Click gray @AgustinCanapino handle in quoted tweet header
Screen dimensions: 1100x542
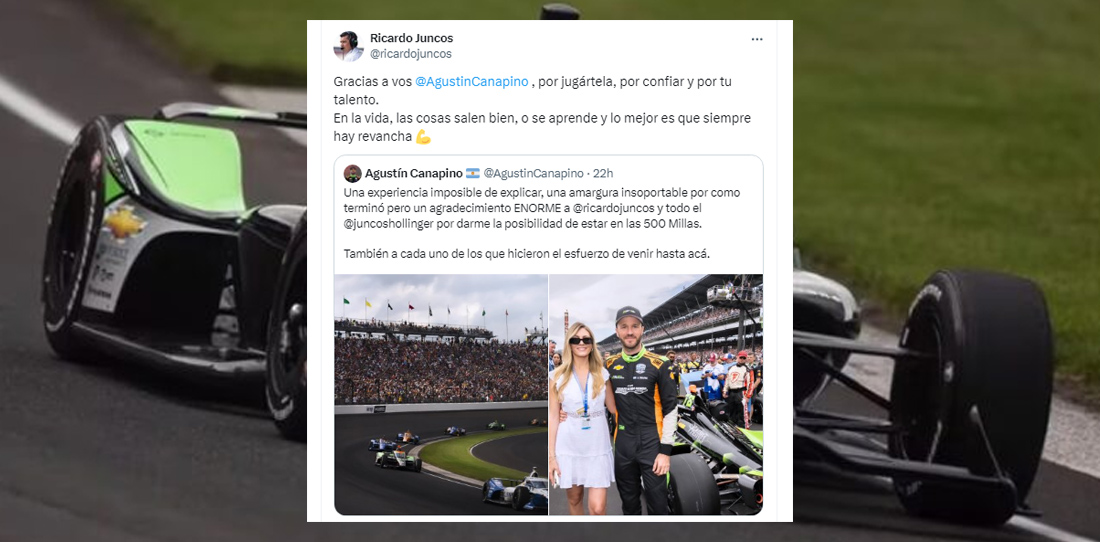(533, 173)
